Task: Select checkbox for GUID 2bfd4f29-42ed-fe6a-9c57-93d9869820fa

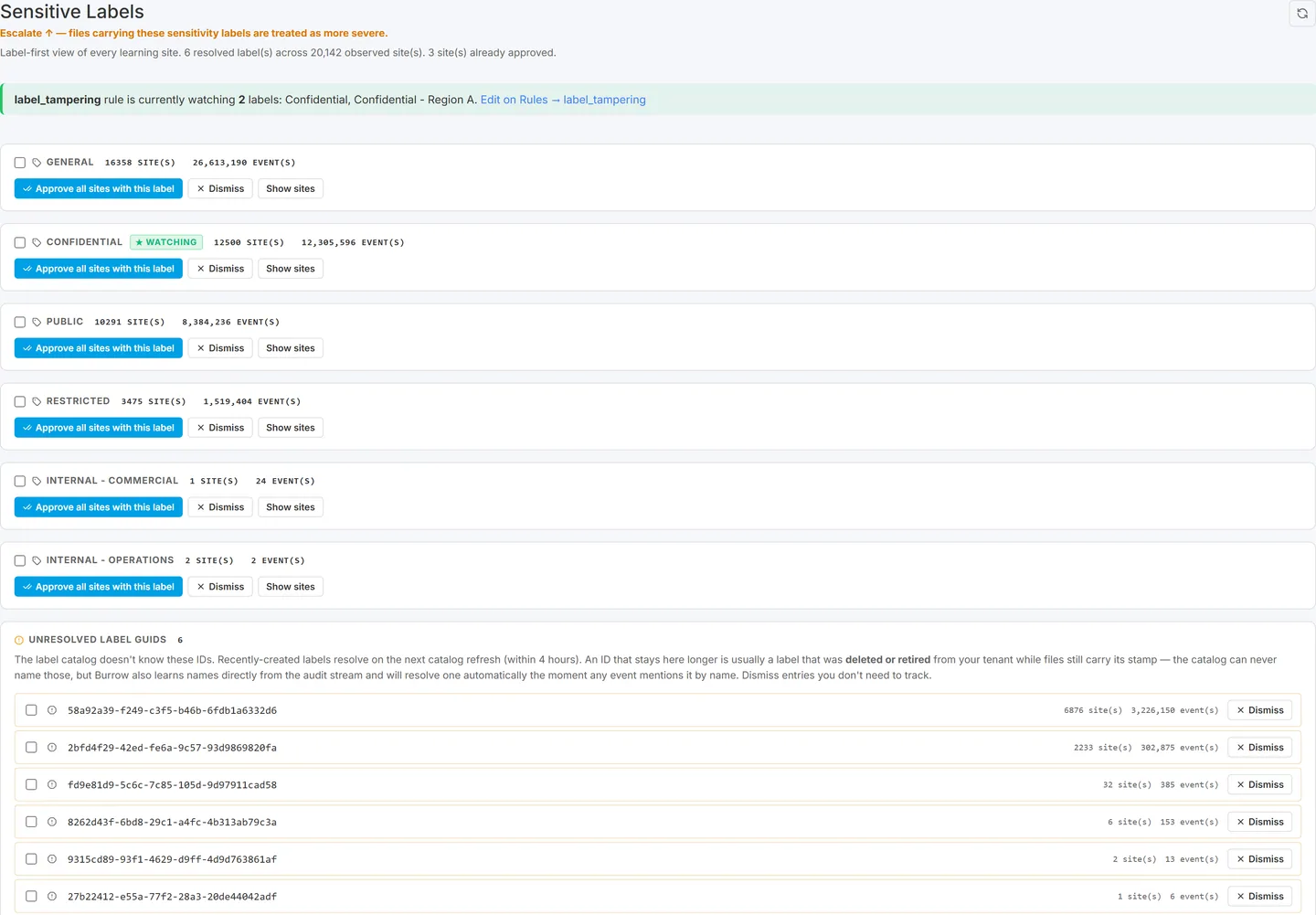Action: coord(31,748)
